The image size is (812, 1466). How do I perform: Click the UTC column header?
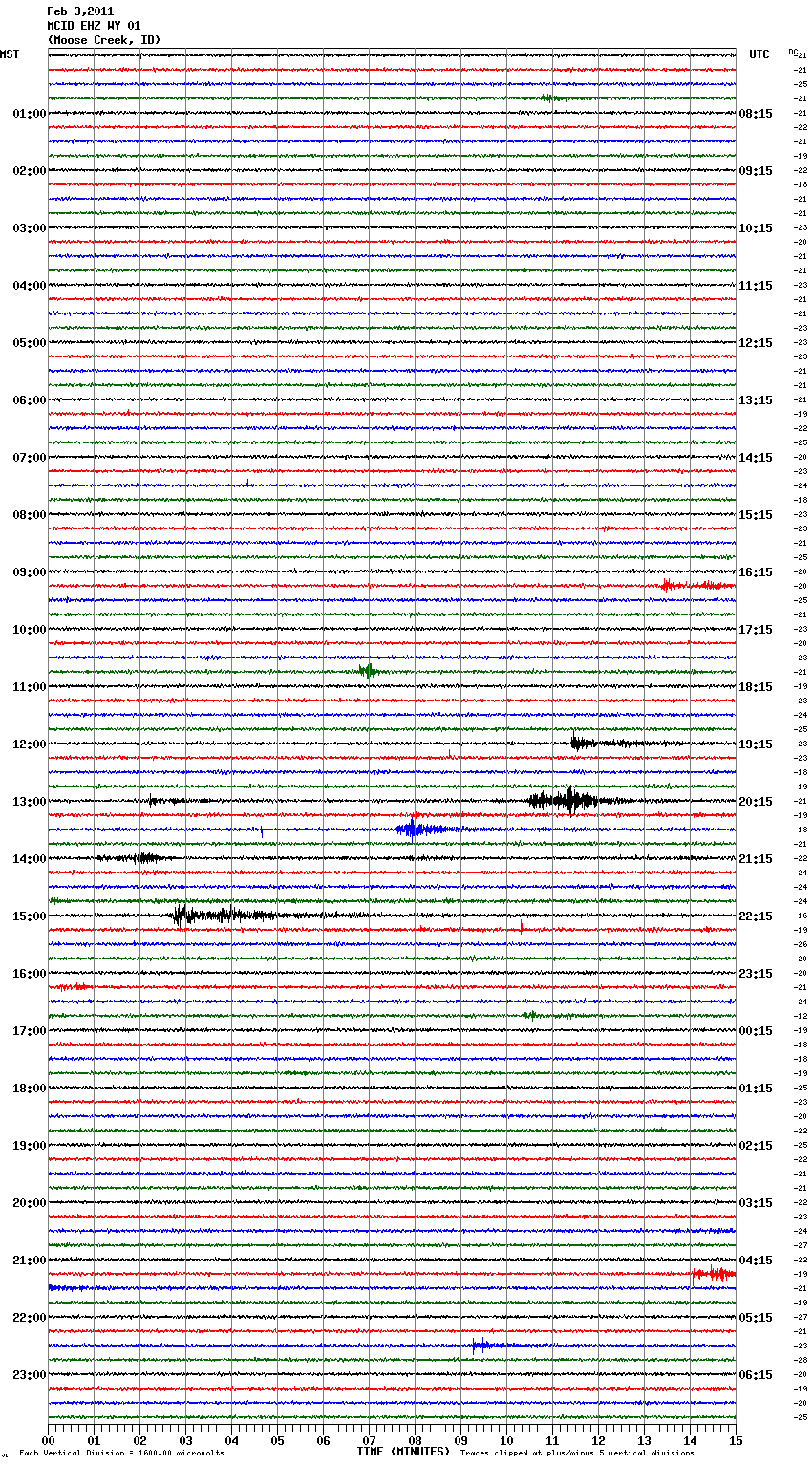click(x=759, y=54)
